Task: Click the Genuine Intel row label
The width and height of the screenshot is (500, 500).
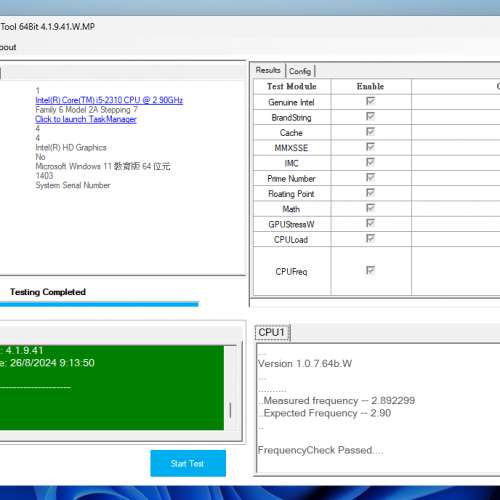Action: pyautogui.click(x=291, y=102)
